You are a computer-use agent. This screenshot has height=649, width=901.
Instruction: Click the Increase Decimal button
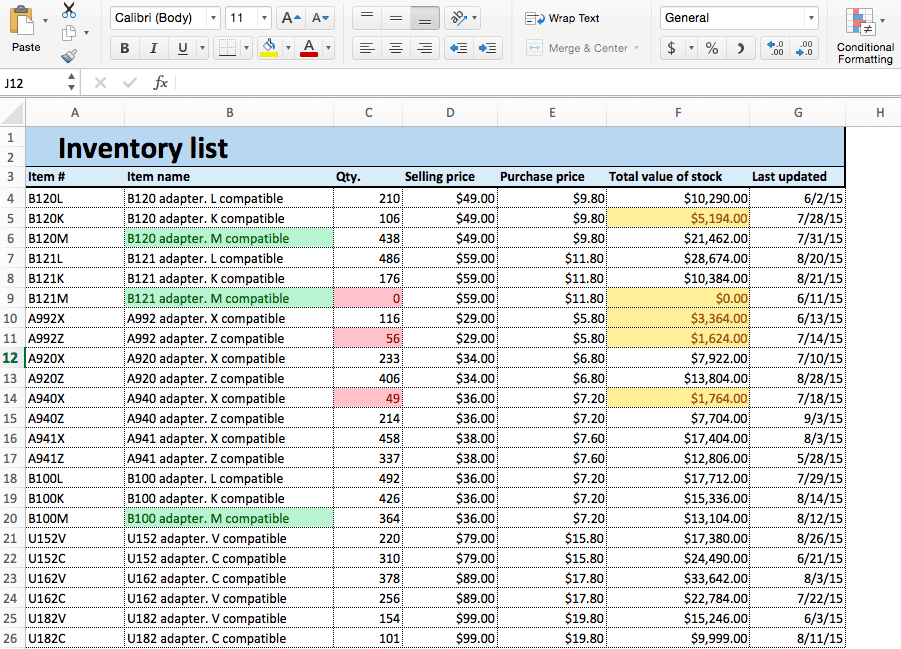pyautogui.click(x=773, y=48)
